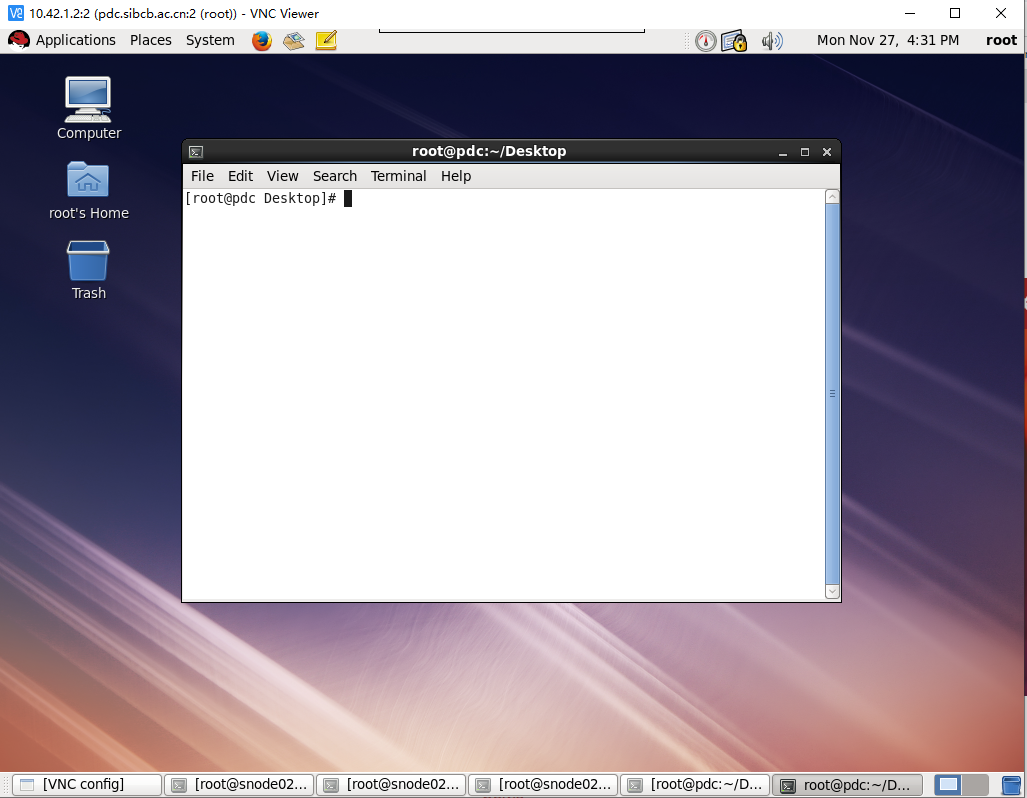
Task: Expand the System menu
Action: coord(210,40)
